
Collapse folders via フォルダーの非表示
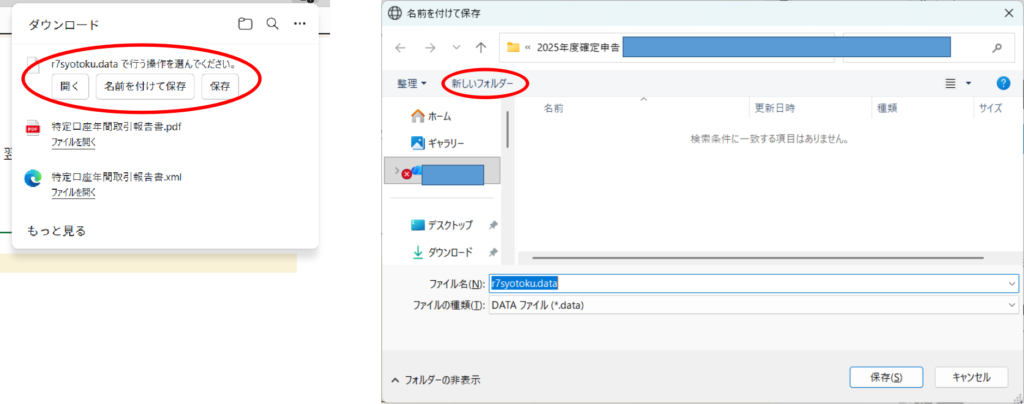coord(435,379)
